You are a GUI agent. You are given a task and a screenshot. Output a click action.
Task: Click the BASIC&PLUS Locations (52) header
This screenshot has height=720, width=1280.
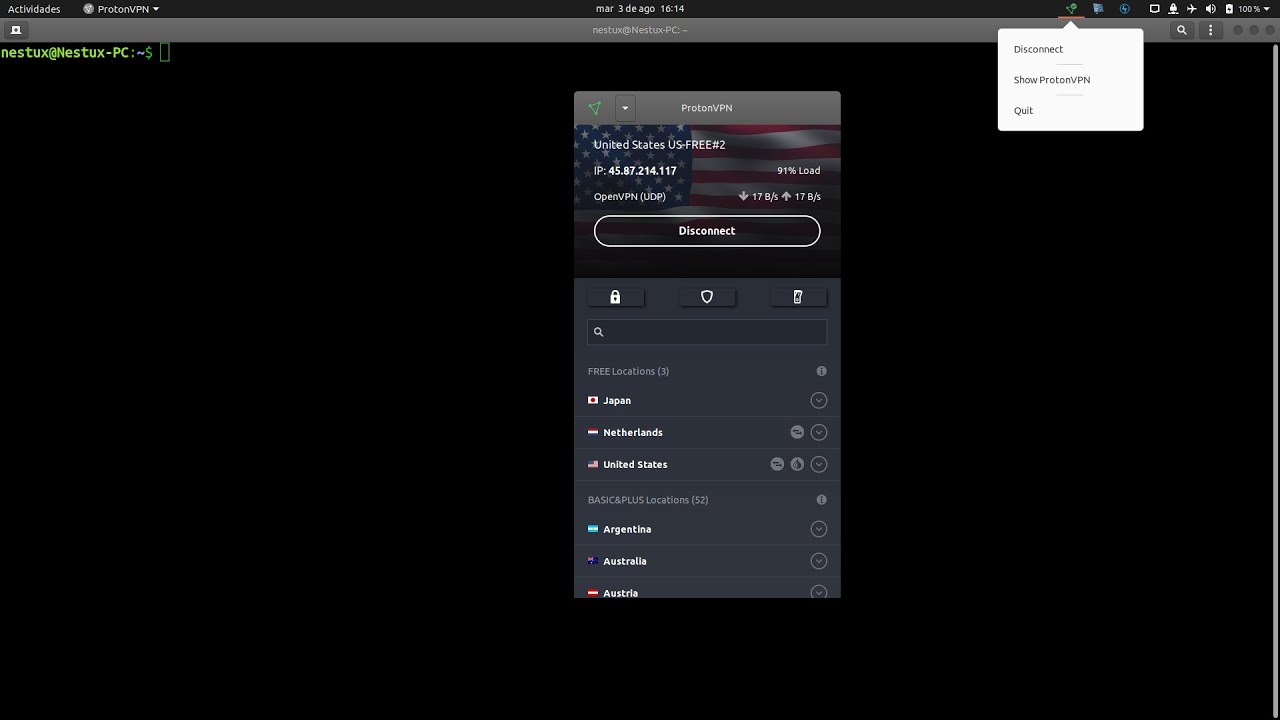click(648, 500)
